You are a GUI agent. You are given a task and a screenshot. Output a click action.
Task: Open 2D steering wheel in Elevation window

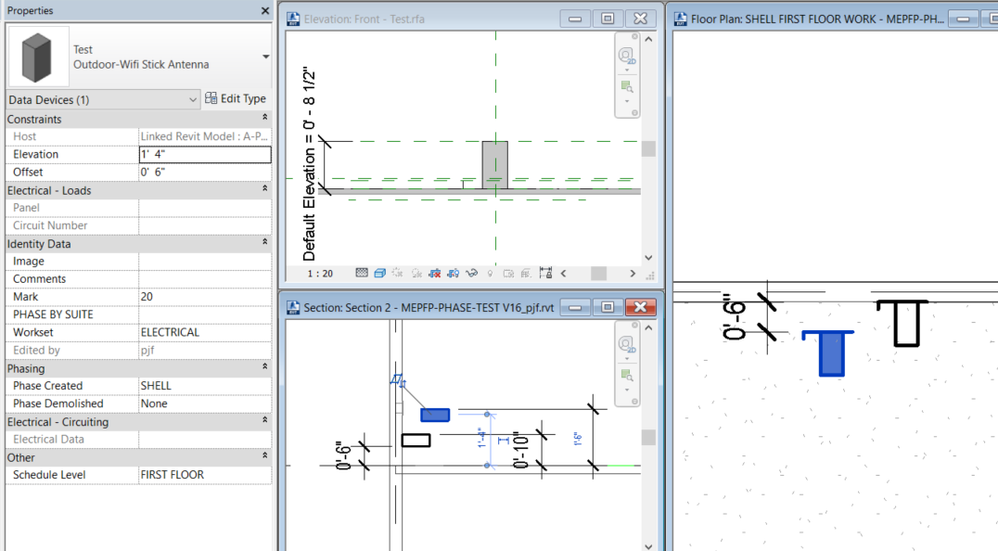(627, 56)
